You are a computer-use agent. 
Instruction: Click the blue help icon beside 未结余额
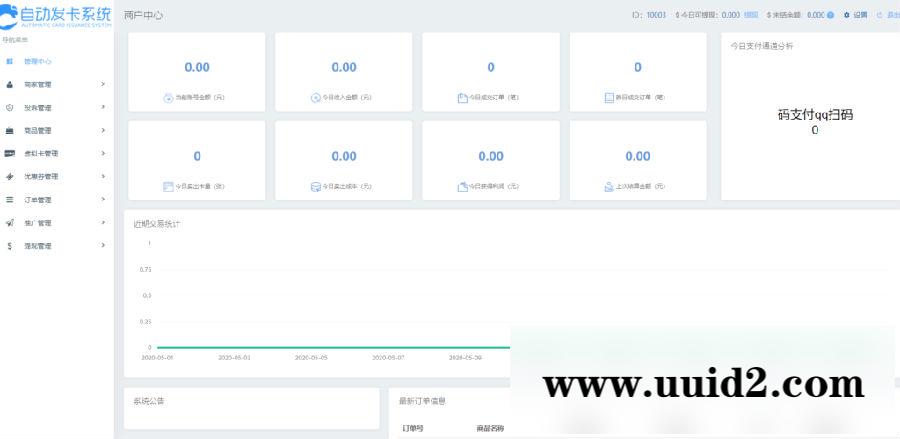tap(831, 16)
